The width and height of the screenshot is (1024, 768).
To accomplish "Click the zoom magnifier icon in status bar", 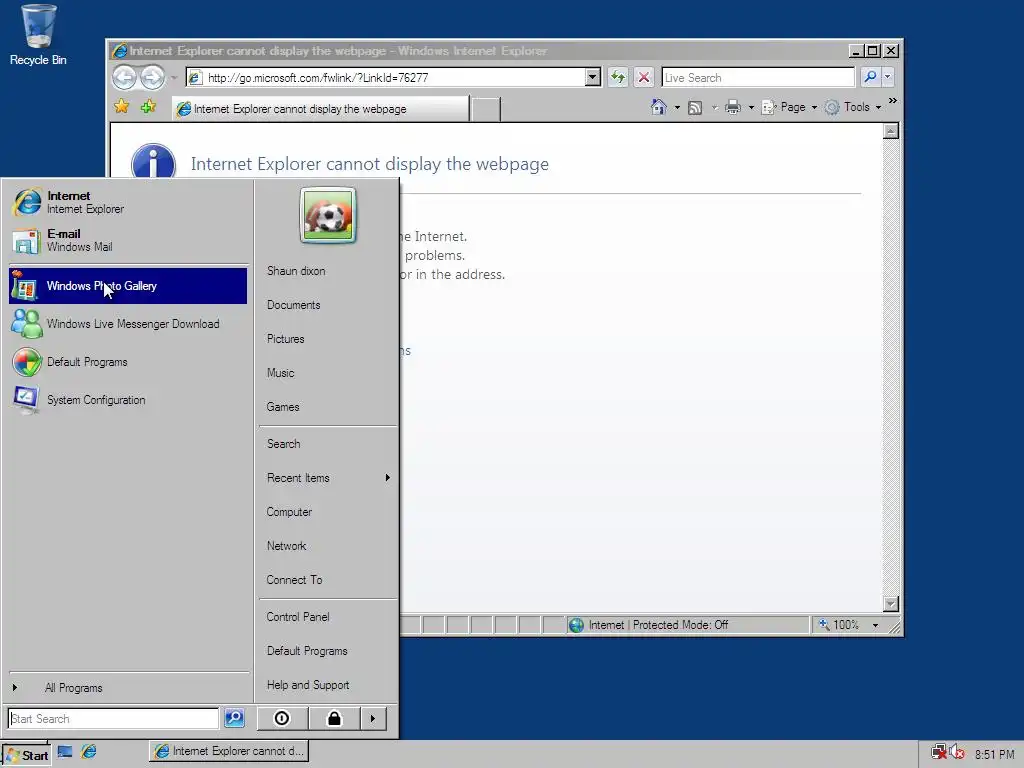I will pos(824,624).
